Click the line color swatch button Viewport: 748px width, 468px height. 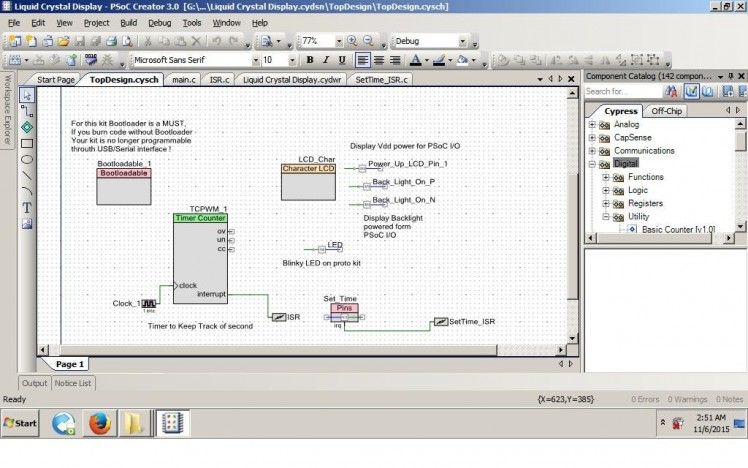pos(439,60)
